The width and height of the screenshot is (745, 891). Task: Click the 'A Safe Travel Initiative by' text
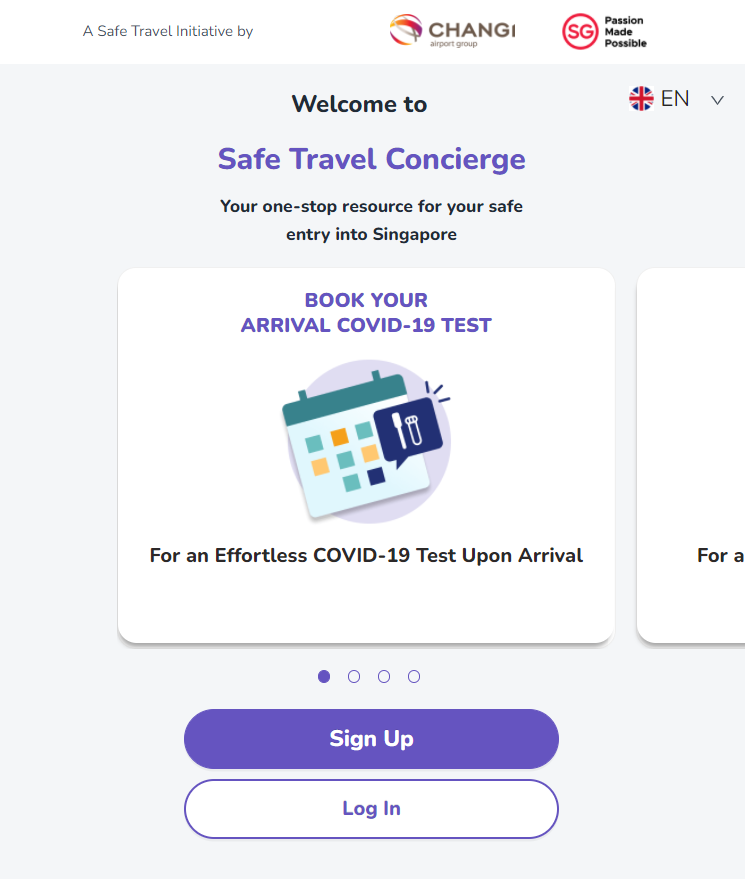point(168,31)
